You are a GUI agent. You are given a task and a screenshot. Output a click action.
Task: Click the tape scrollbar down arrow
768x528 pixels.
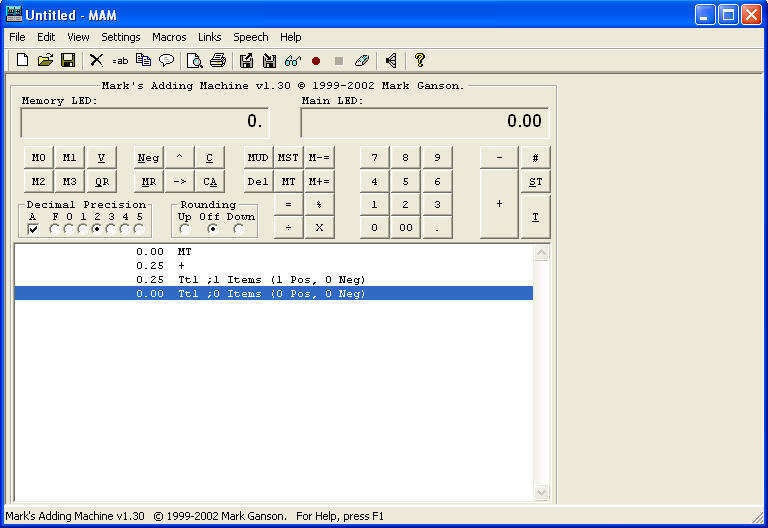(541, 492)
